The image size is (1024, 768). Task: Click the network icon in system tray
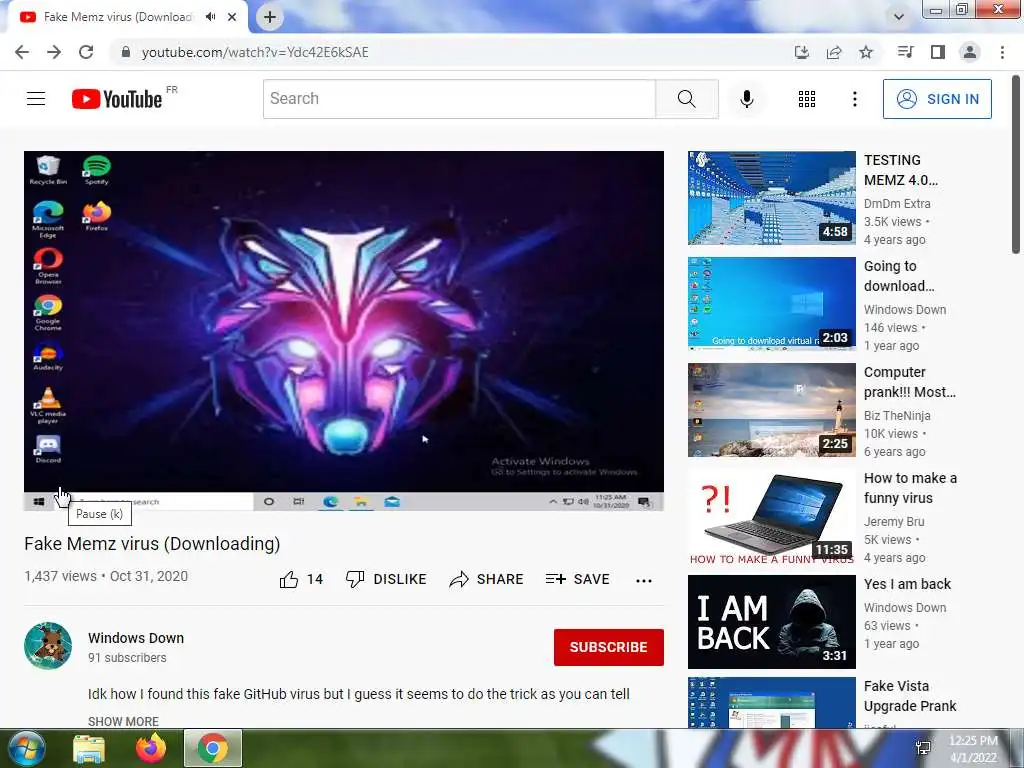pos(923,748)
